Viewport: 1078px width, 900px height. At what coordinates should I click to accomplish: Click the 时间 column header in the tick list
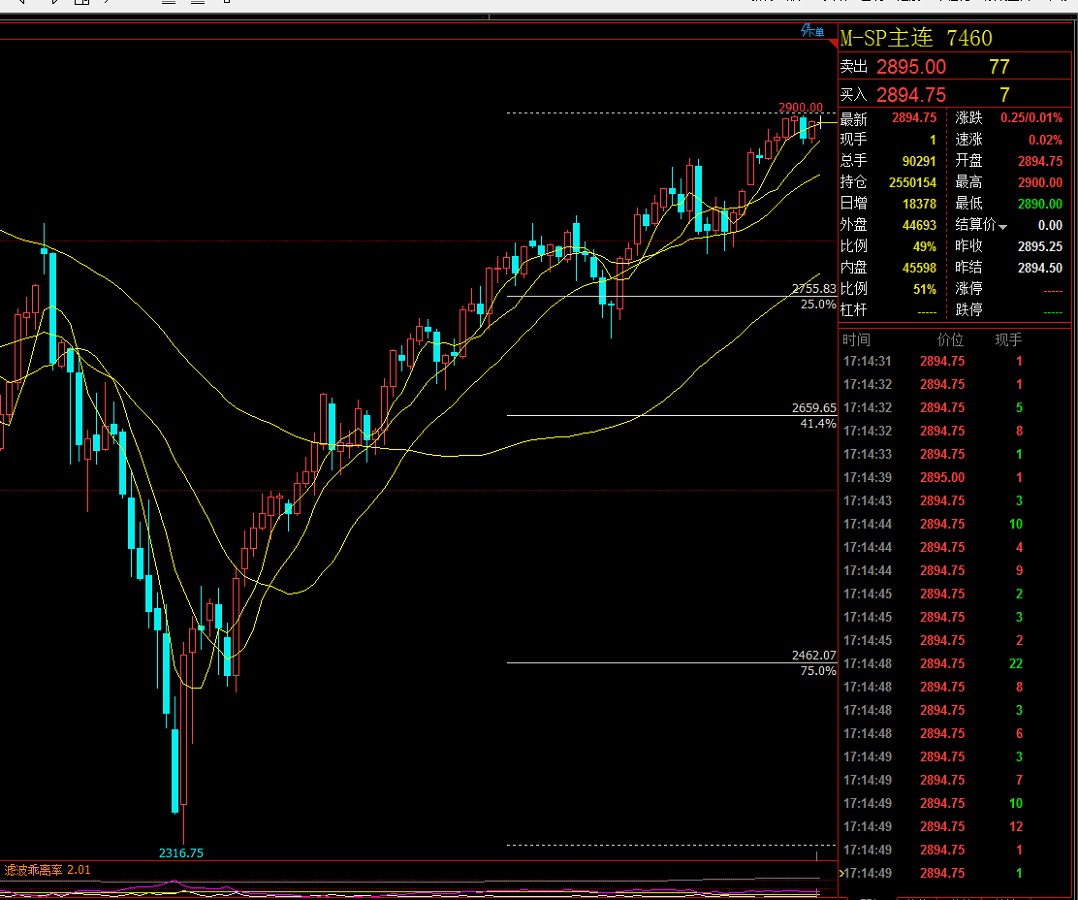click(x=857, y=340)
